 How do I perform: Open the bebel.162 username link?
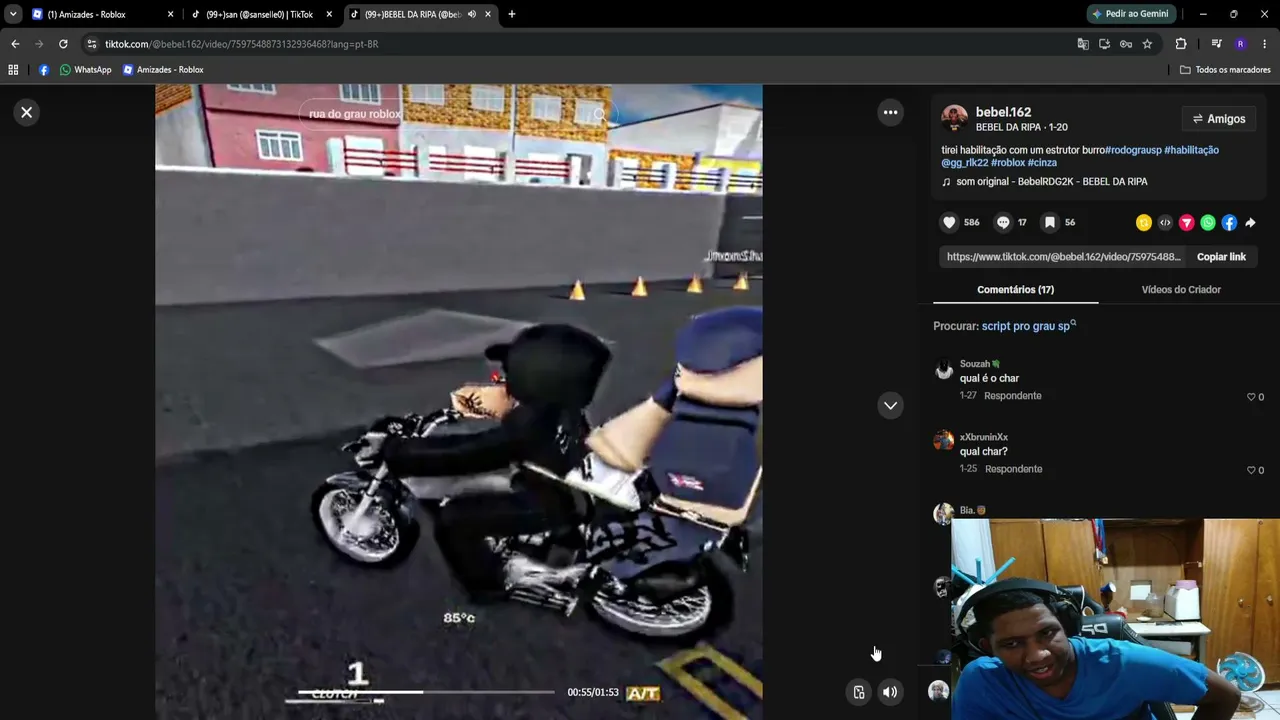tap(1003, 112)
